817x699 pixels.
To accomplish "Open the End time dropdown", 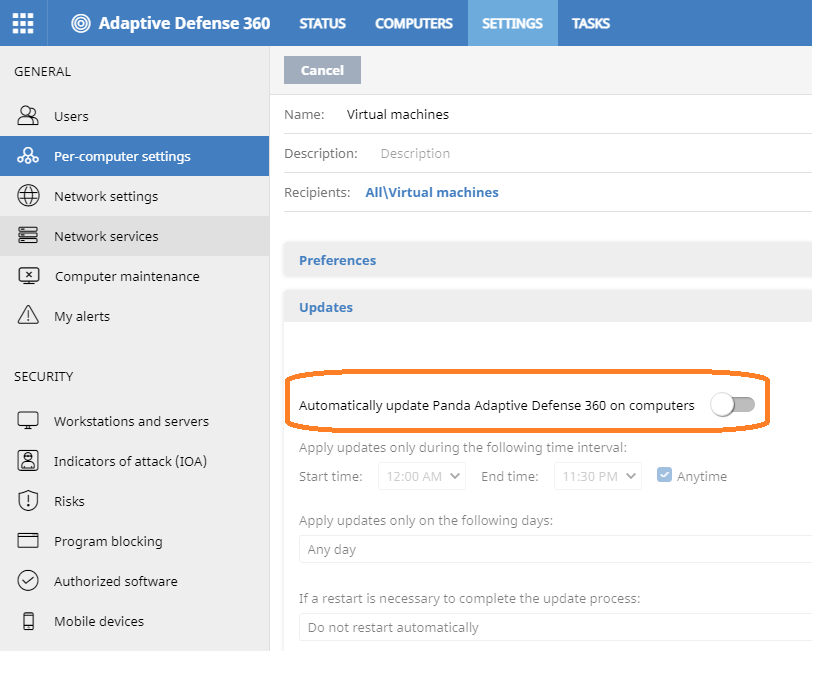I will pyautogui.click(x=598, y=476).
